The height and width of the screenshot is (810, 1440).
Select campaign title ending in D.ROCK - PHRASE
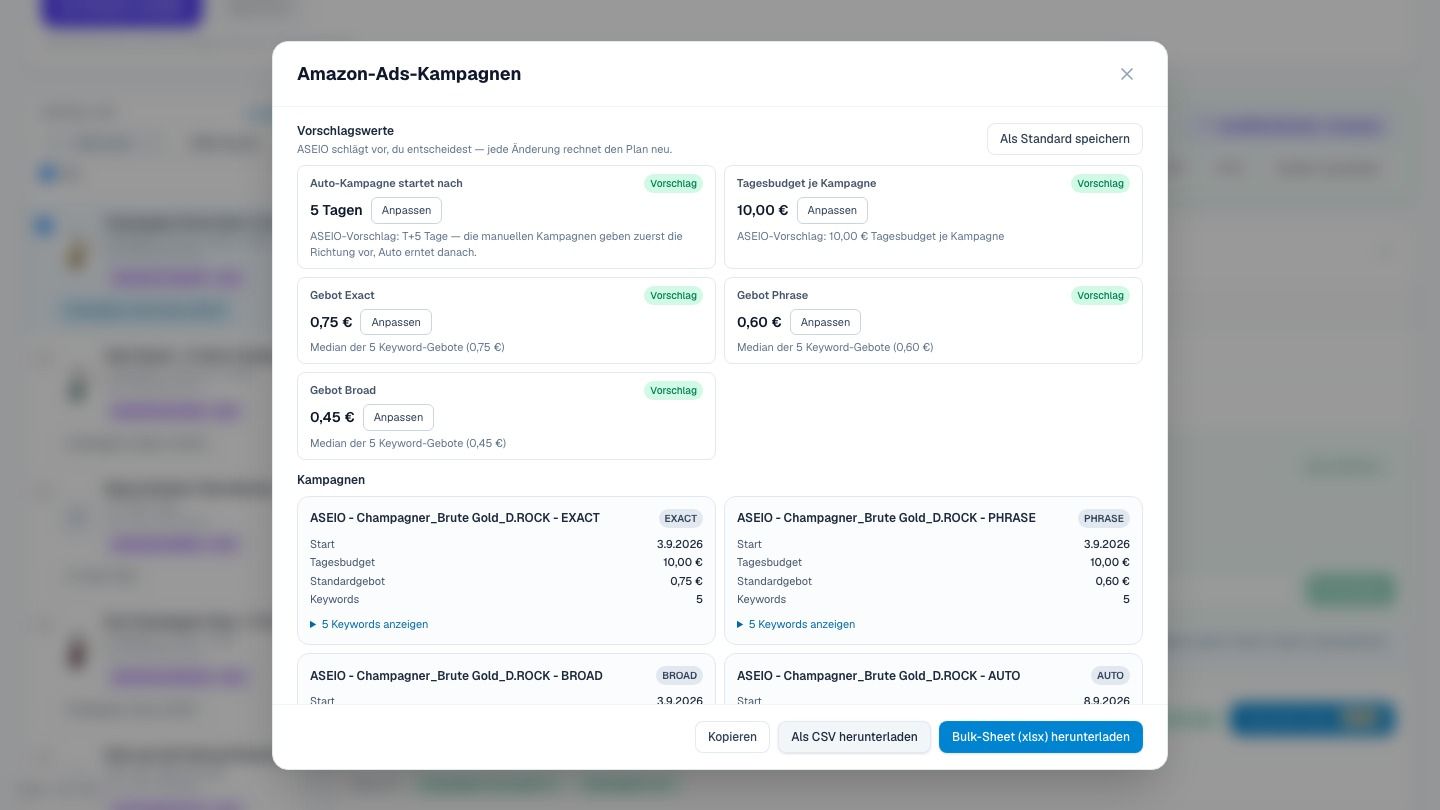tap(886, 518)
